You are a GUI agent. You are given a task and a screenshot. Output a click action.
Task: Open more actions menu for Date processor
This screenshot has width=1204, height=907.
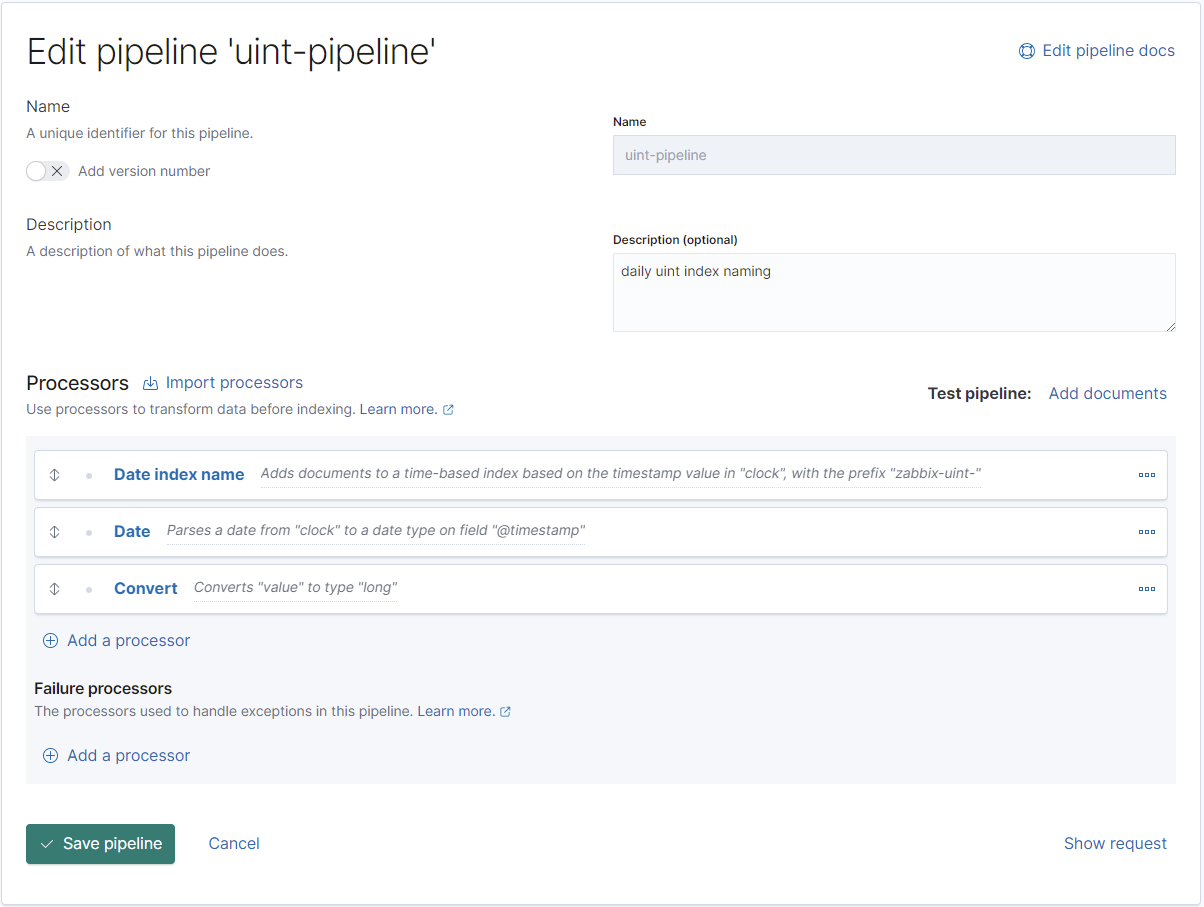[x=1146, y=532]
